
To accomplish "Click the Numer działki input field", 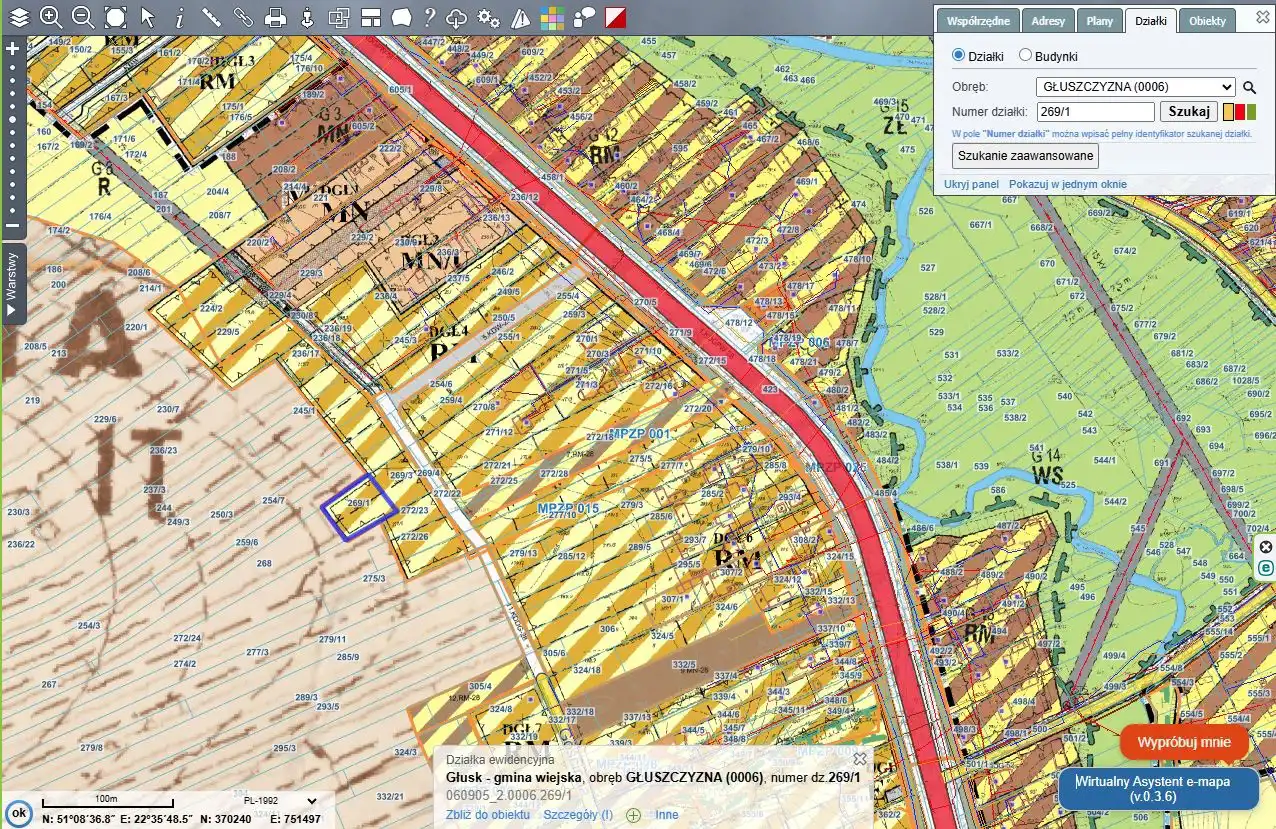I will (1095, 112).
